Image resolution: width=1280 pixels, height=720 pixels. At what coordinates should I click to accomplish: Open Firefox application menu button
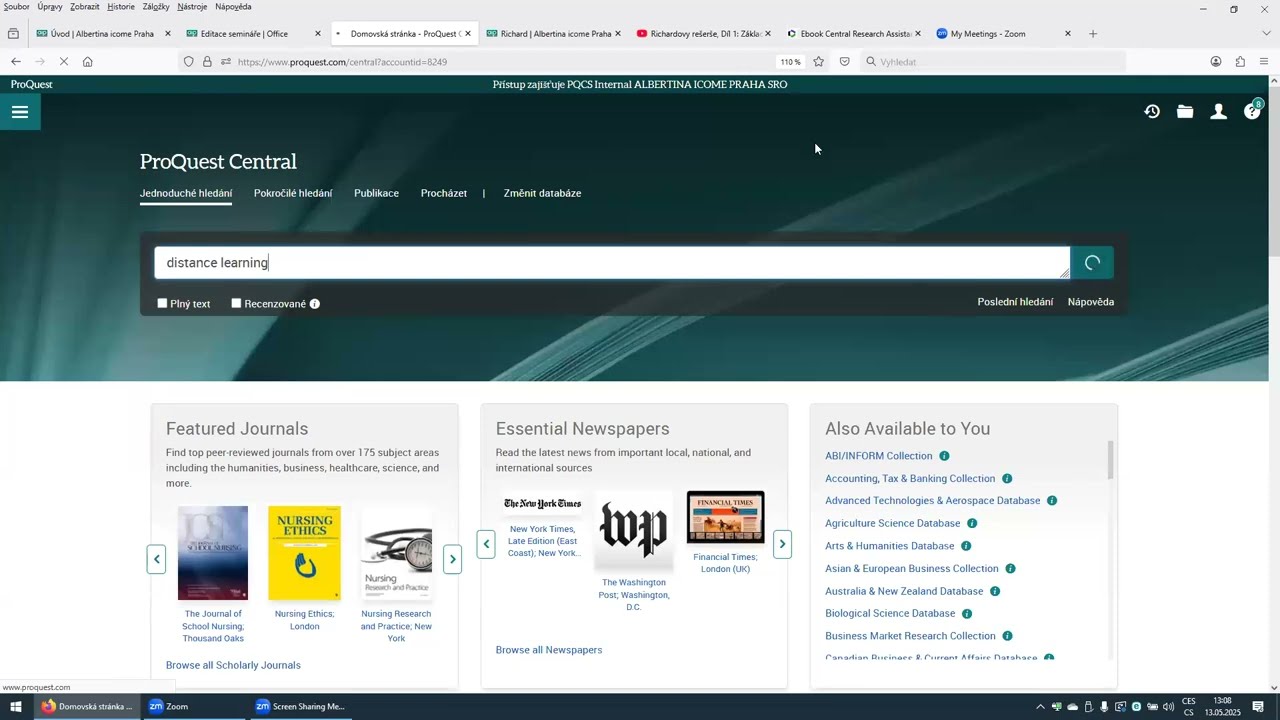click(1264, 62)
